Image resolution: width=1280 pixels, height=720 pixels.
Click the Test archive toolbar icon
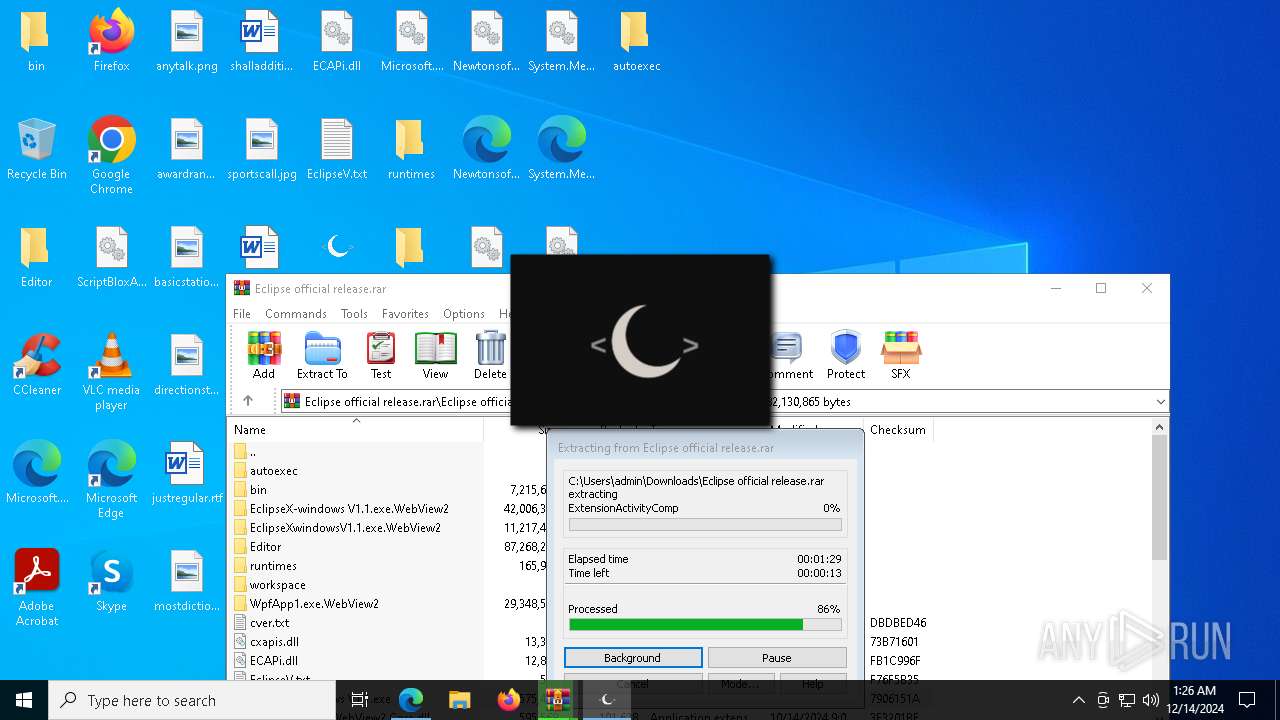coord(381,356)
